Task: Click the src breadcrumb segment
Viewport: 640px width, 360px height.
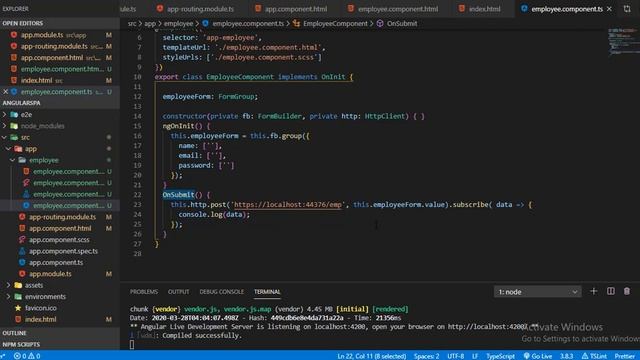Action: click(x=132, y=24)
